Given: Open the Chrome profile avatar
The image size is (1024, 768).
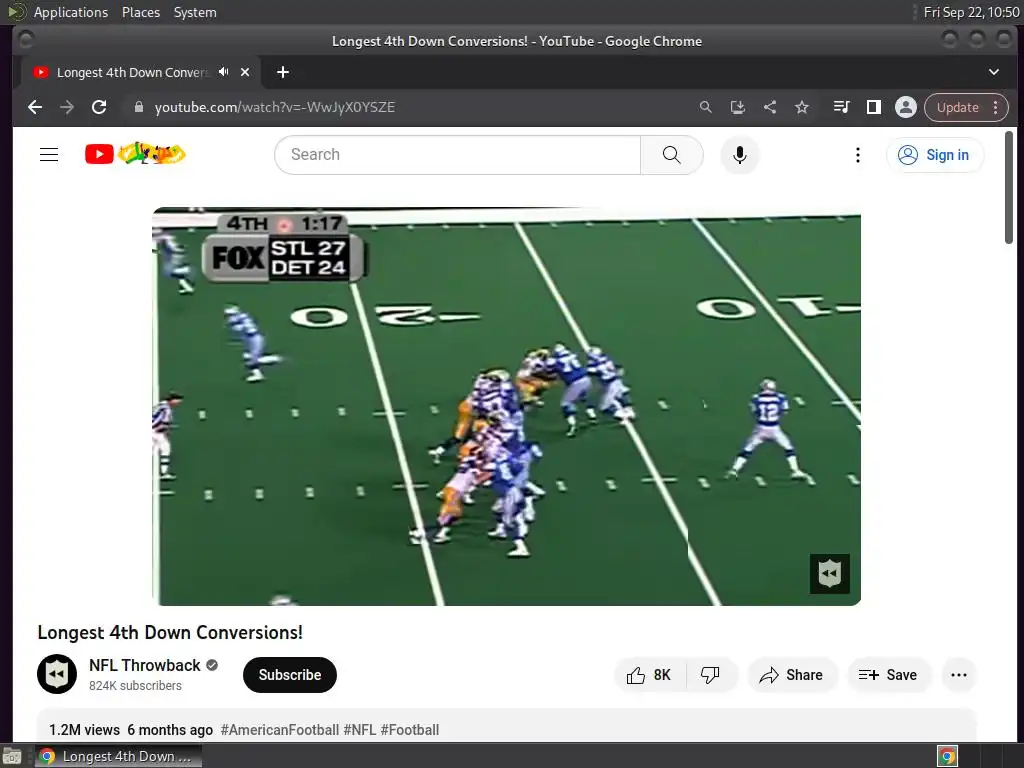Looking at the screenshot, I should tap(906, 107).
